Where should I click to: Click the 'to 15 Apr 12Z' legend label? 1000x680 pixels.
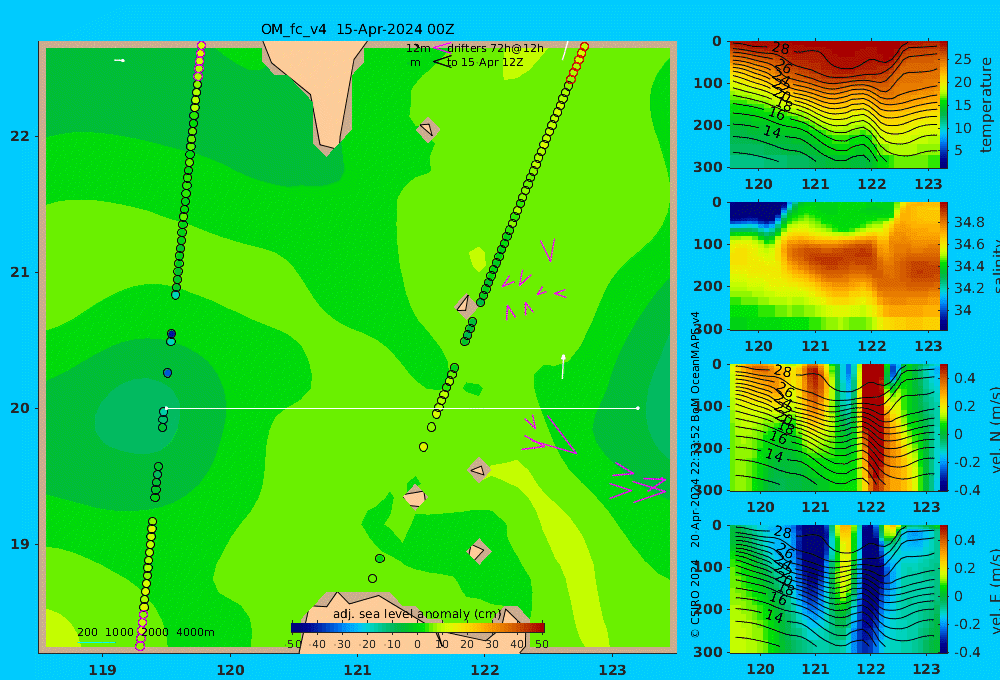pyautogui.click(x=485, y=63)
